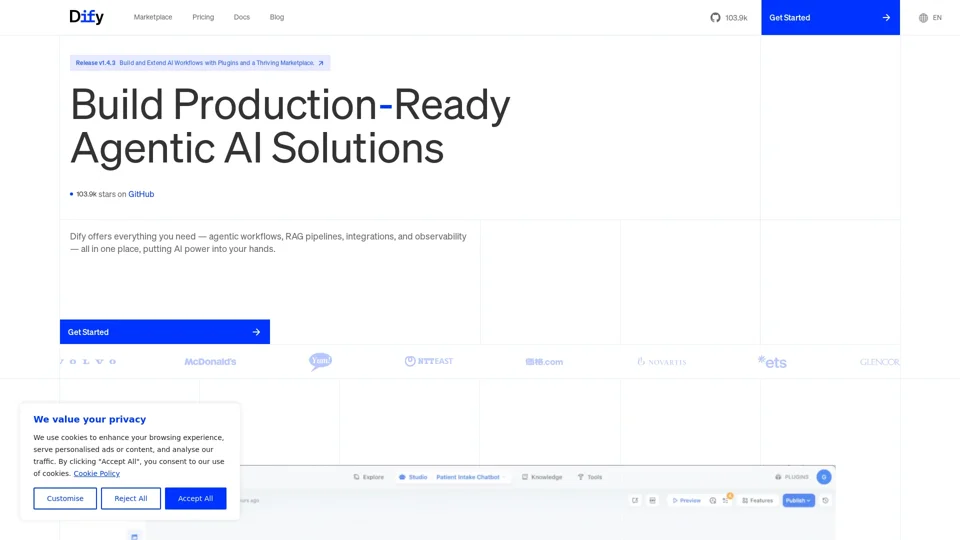The height and width of the screenshot is (540, 960).
Task: Accept all cookies
Action: pos(195,498)
